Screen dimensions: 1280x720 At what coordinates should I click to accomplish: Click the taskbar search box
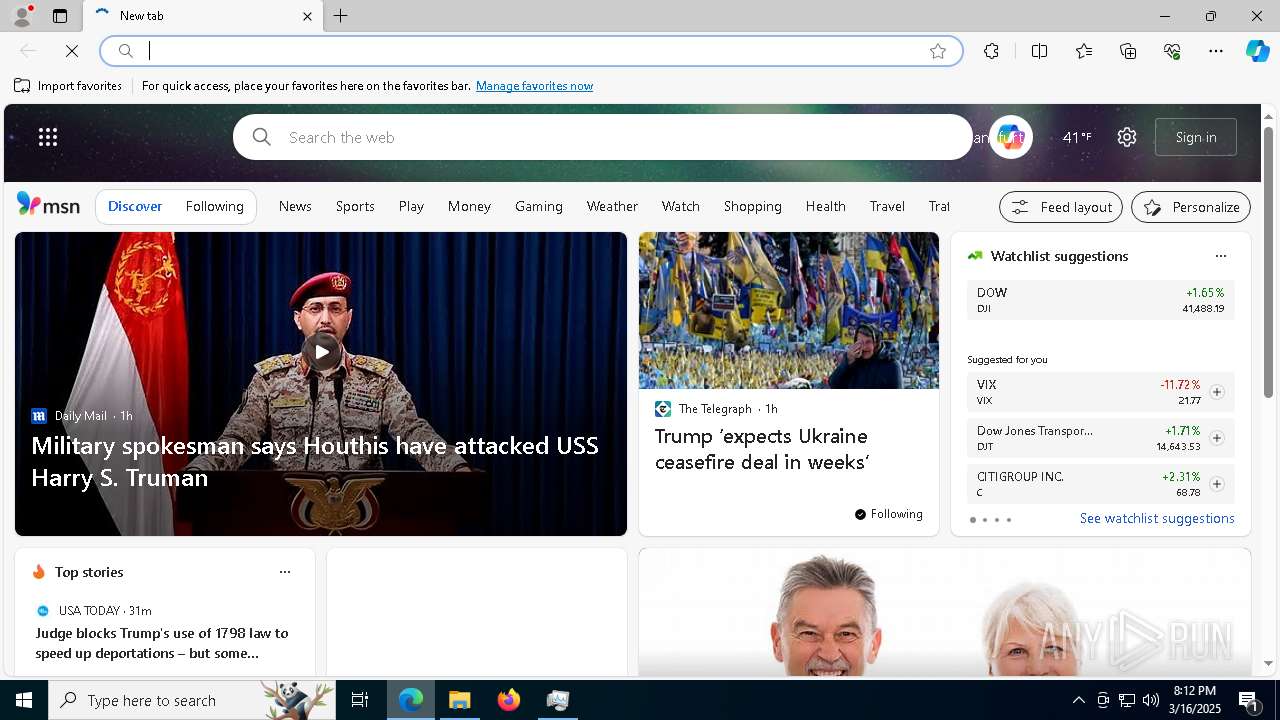click(x=192, y=700)
